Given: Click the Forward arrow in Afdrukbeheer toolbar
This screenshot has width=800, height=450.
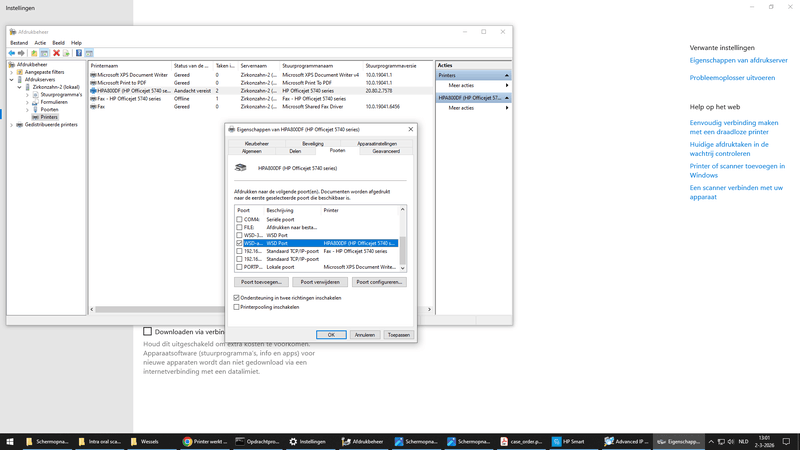Looking at the screenshot, I should (21, 53).
